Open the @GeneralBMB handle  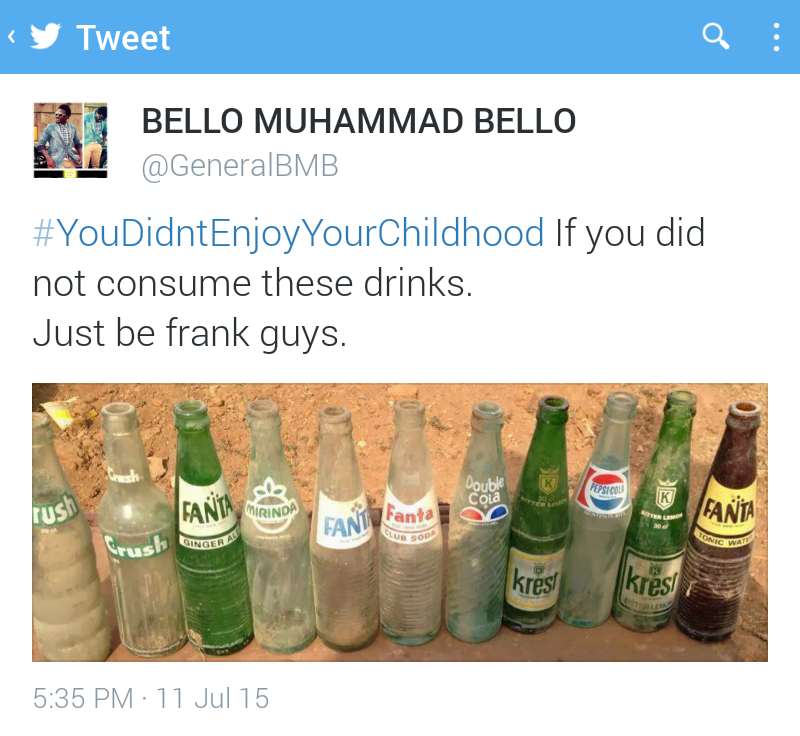coord(240,166)
